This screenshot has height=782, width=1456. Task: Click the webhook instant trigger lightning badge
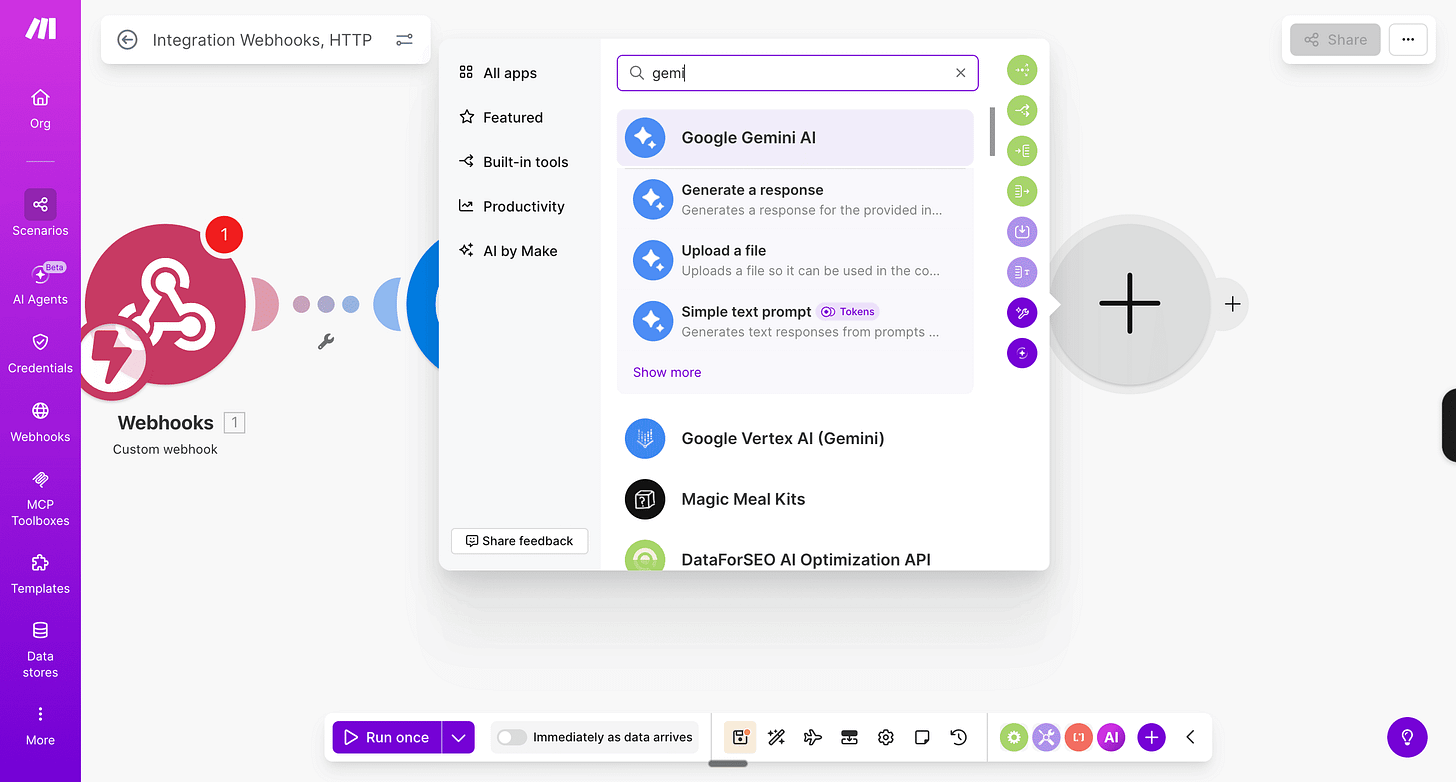point(114,359)
